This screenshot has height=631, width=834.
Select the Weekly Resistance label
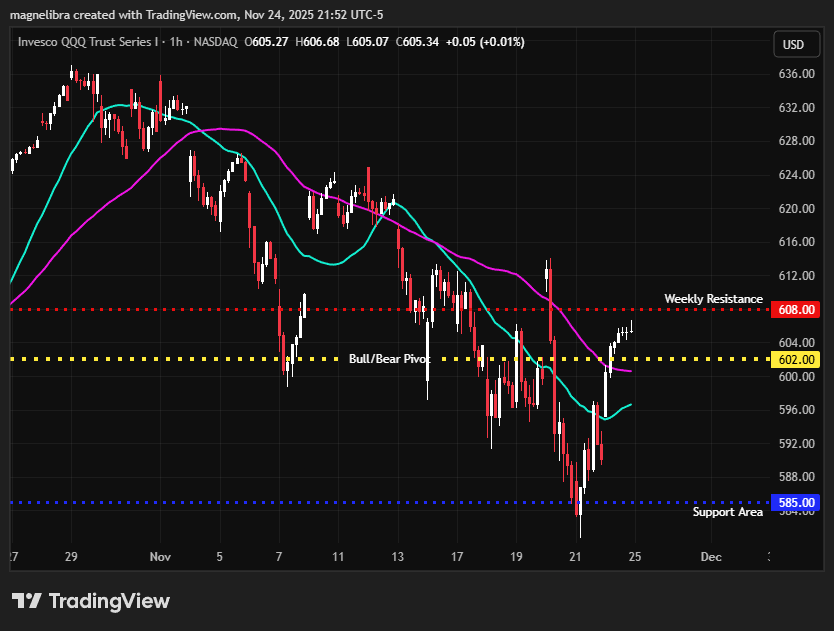713,299
